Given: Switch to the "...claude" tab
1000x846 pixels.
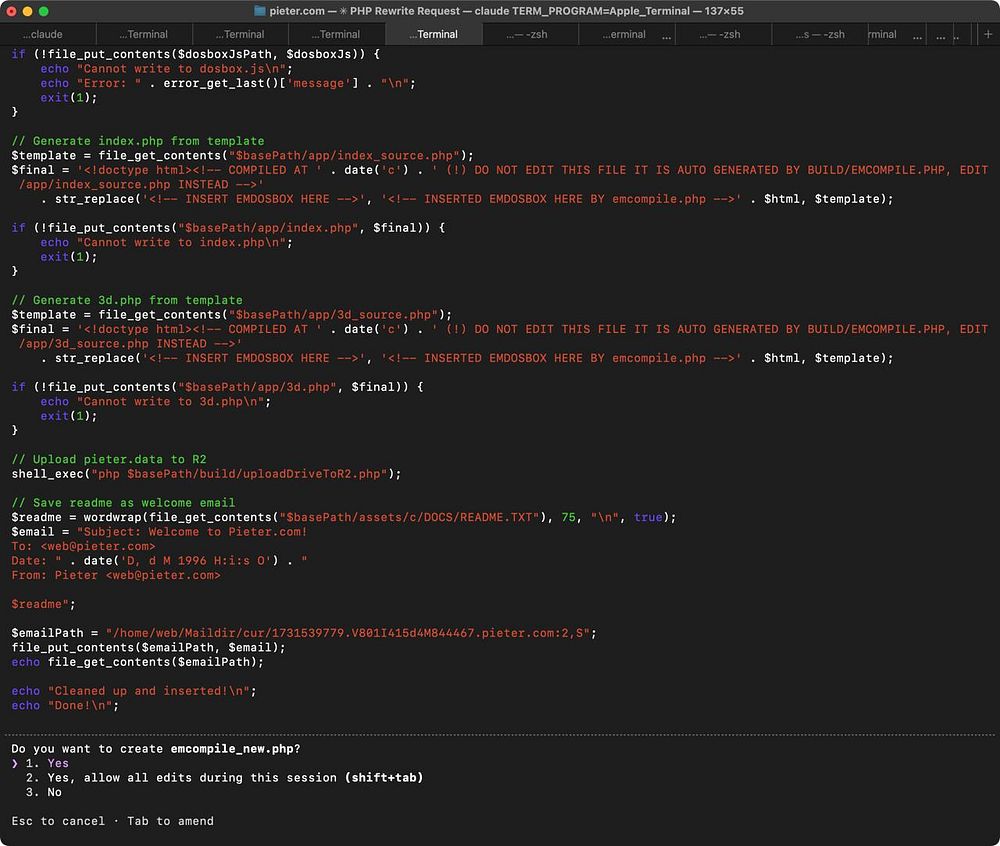Looking at the screenshot, I should (x=42, y=34).
